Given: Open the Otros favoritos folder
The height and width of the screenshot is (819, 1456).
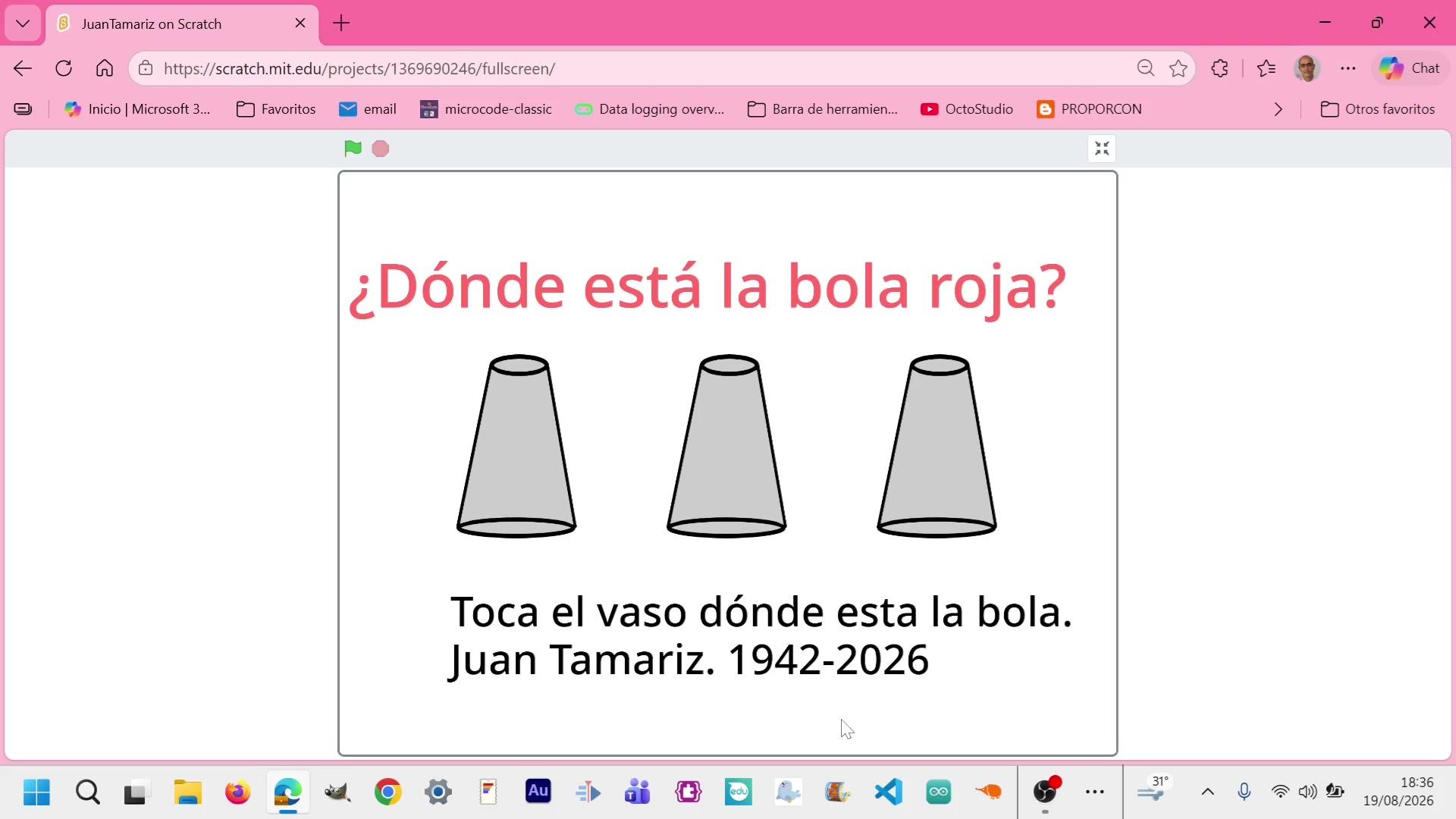Looking at the screenshot, I should (1378, 109).
